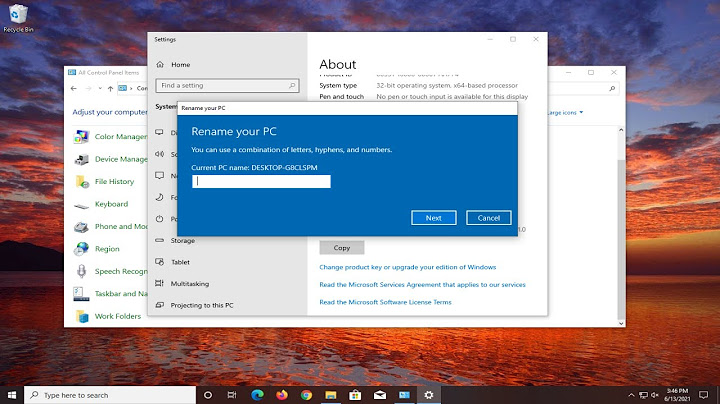Select Projecting to this PC
This screenshot has width=720, height=404.
tap(202, 305)
